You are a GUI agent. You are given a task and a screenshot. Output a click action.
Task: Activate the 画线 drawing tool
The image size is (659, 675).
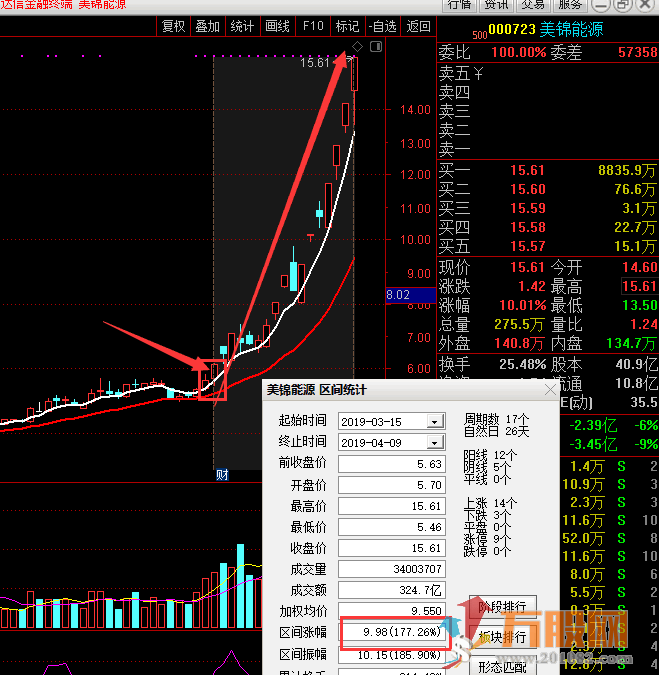point(278,26)
